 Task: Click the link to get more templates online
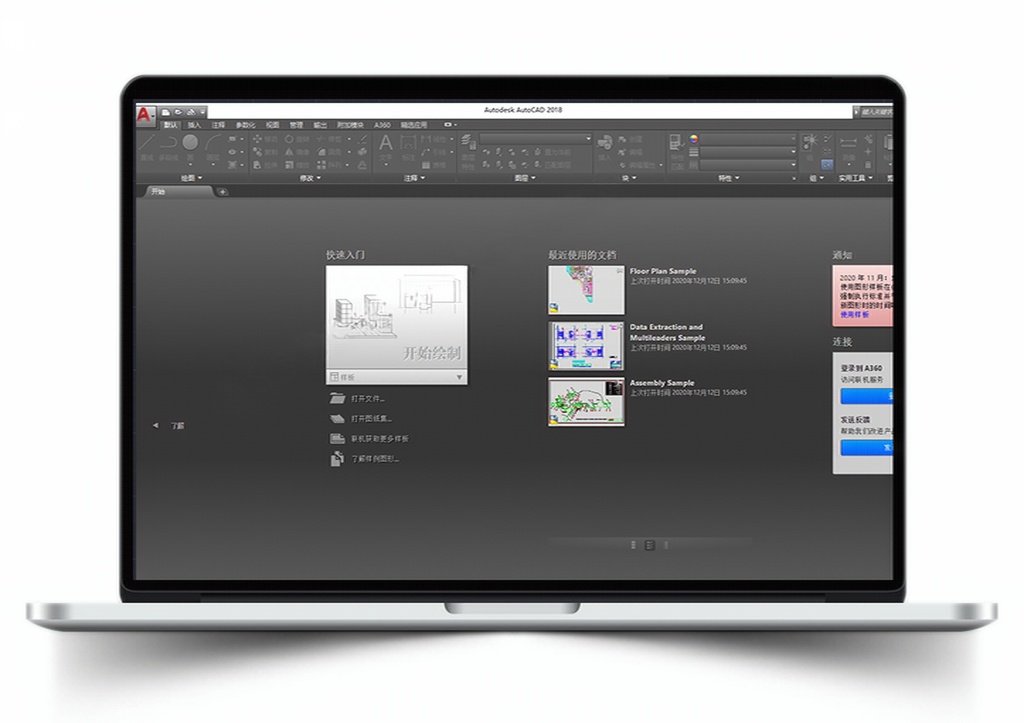pyautogui.click(x=380, y=439)
